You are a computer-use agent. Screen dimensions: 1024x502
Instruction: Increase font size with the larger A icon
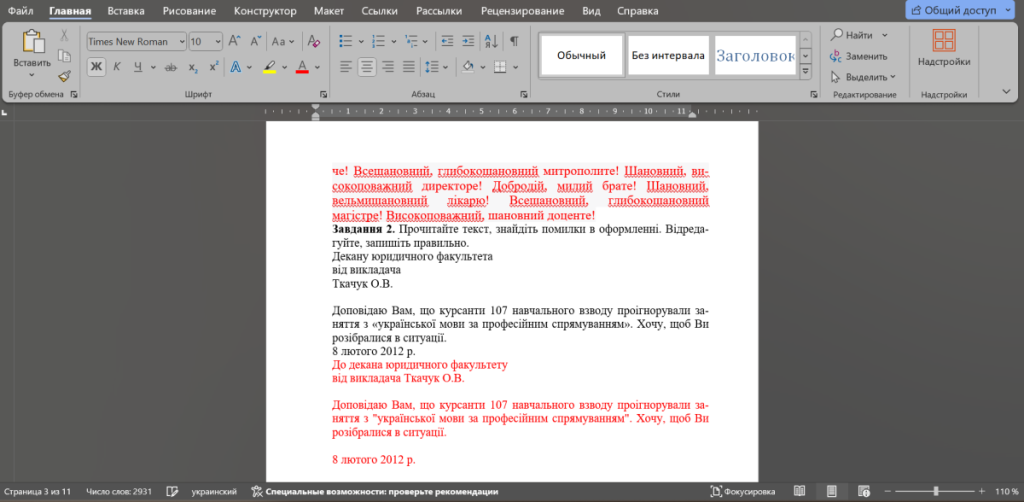click(236, 41)
